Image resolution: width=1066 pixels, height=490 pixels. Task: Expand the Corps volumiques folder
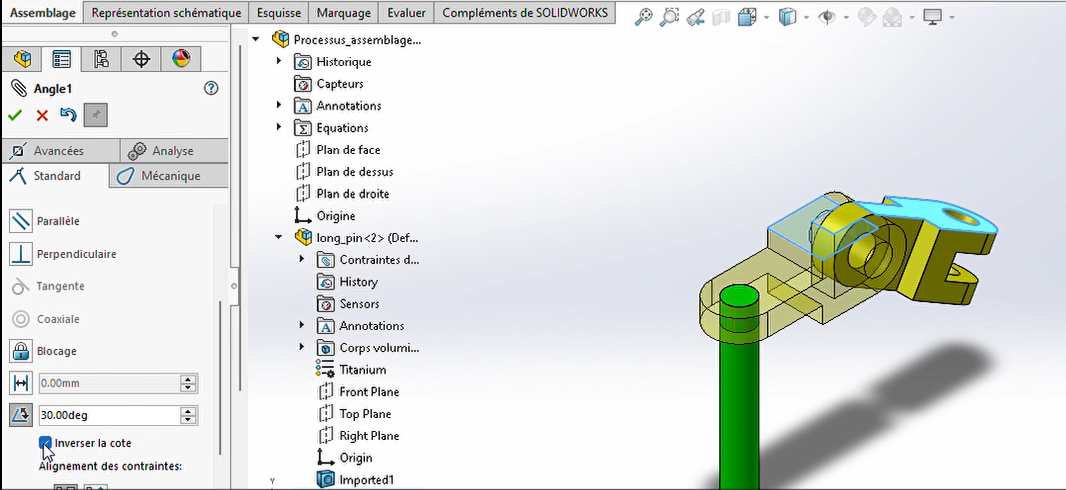302,347
